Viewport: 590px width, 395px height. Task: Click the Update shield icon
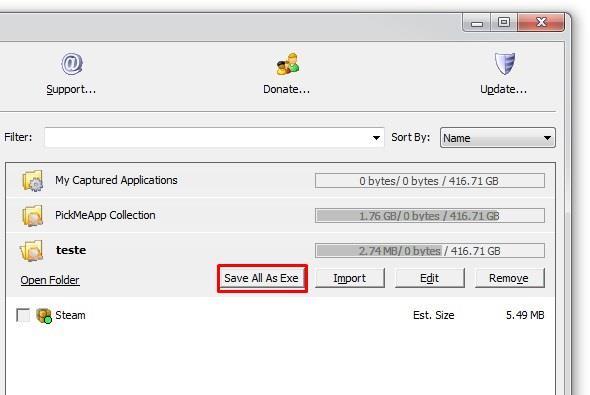coord(505,64)
